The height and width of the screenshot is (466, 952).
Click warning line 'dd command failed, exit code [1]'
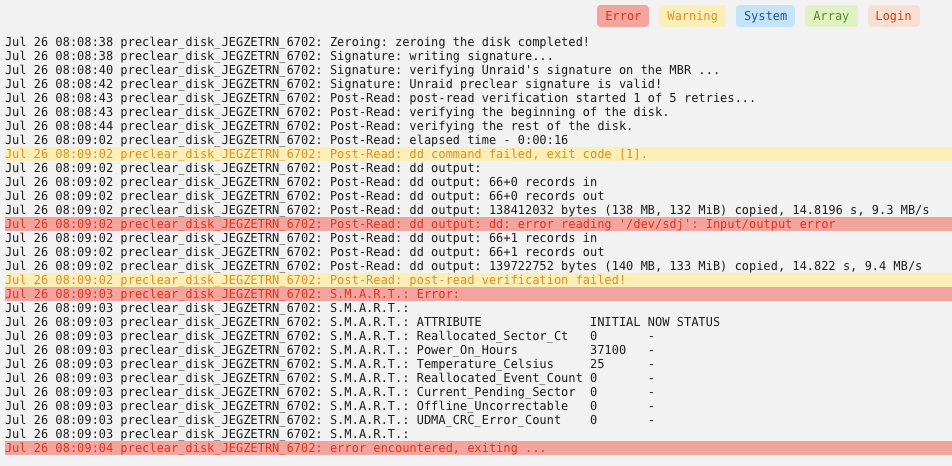tap(478, 154)
